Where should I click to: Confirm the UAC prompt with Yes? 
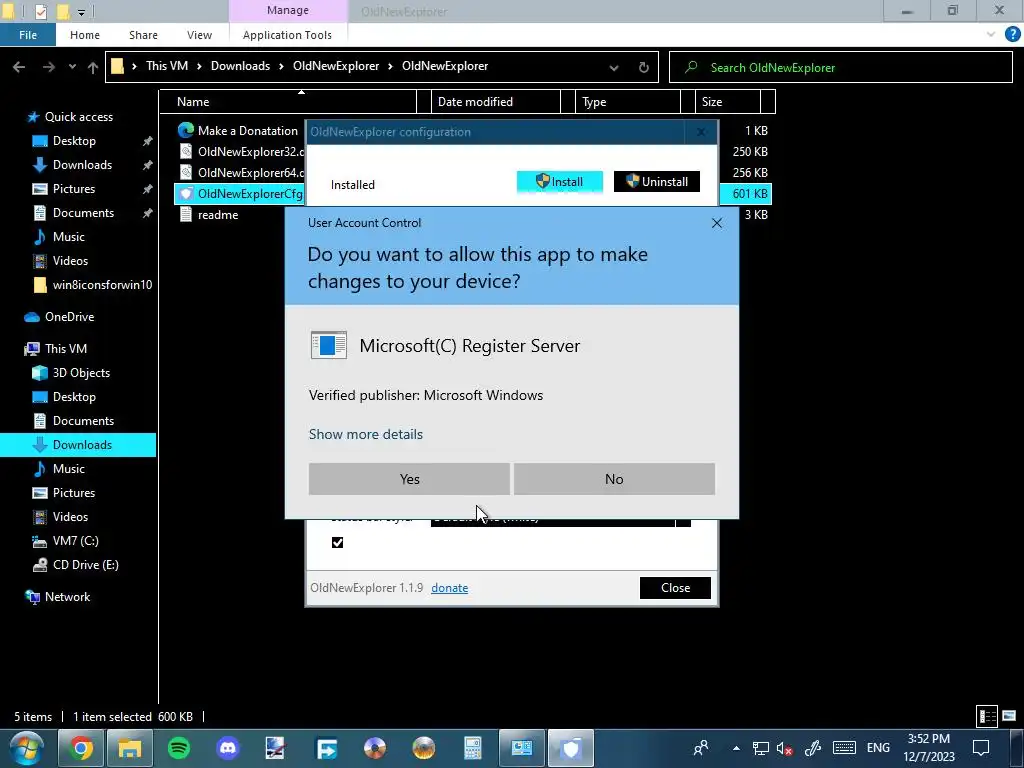[409, 479]
